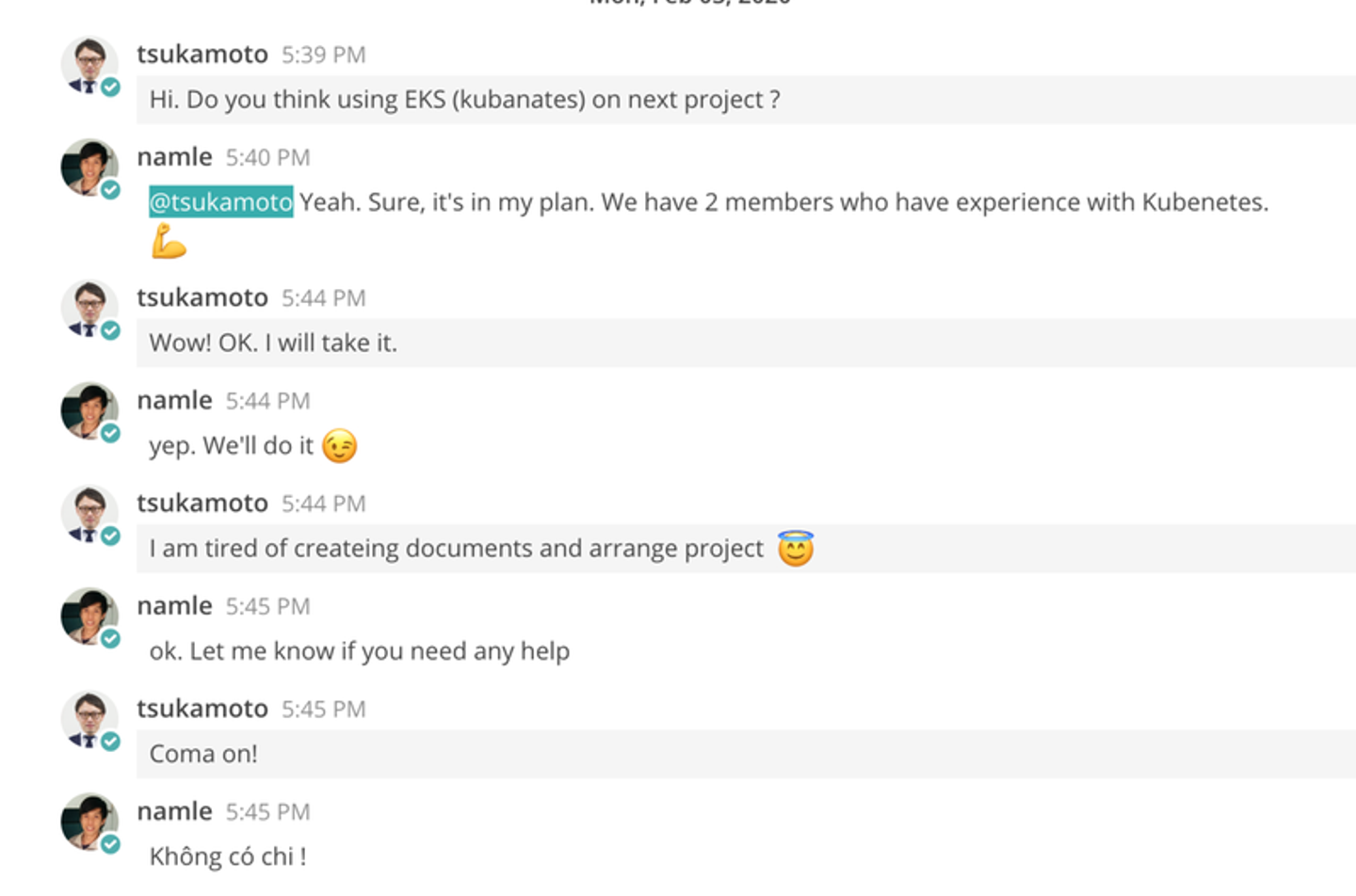Select the "Let me know if you need any help" message
This screenshot has width=1356, height=896.
pyautogui.click(x=360, y=651)
